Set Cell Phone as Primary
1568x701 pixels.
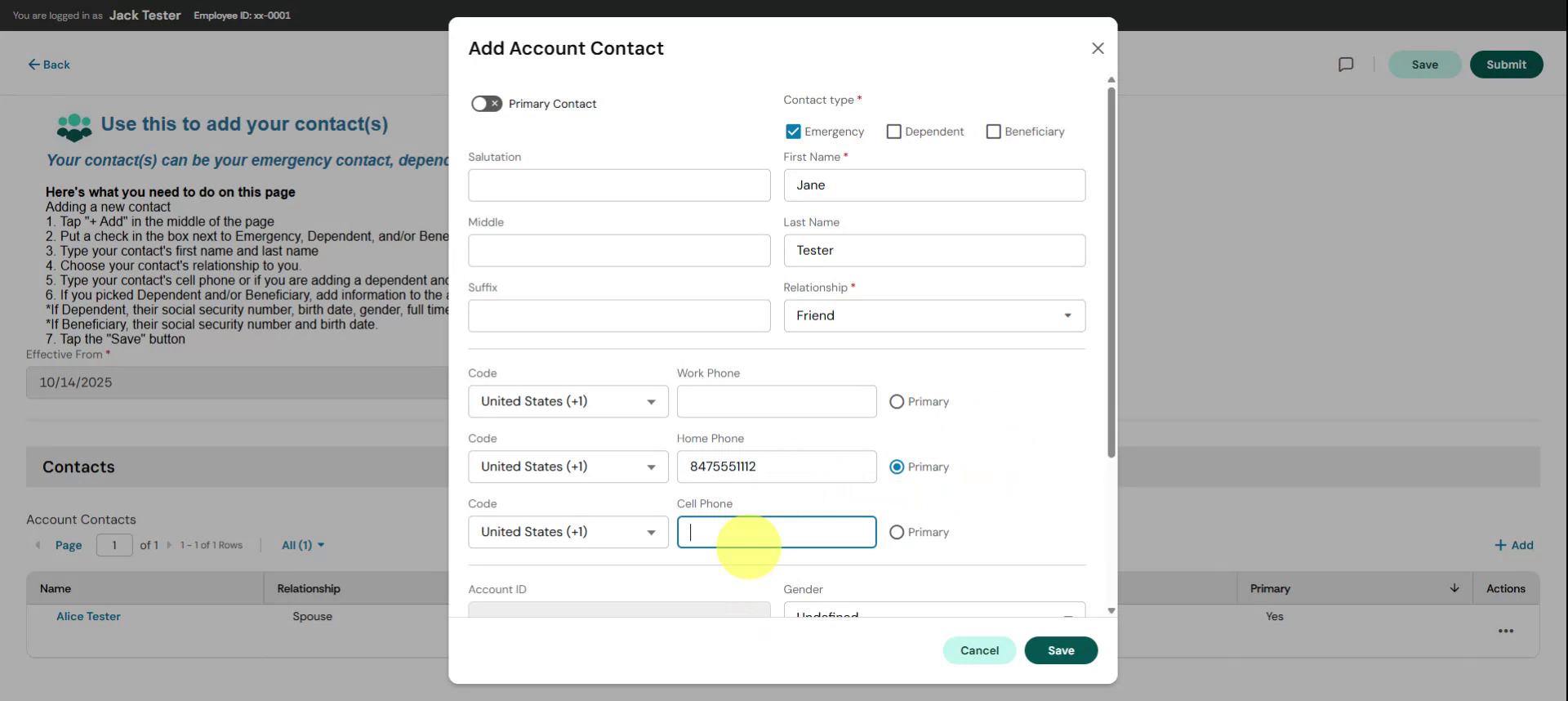(x=897, y=533)
